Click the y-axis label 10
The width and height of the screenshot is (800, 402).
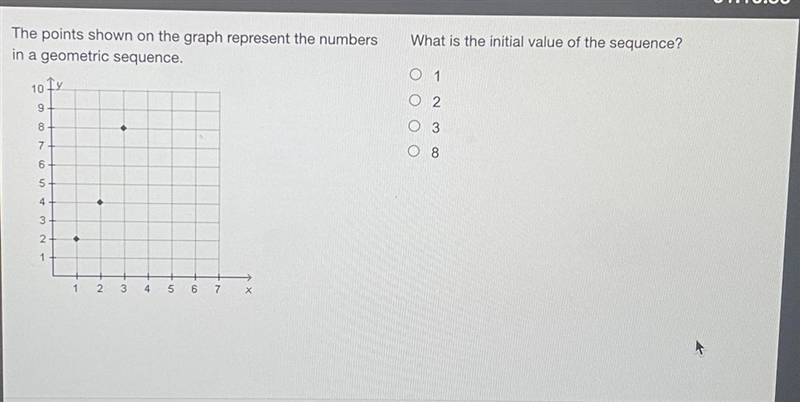[x=37, y=89]
